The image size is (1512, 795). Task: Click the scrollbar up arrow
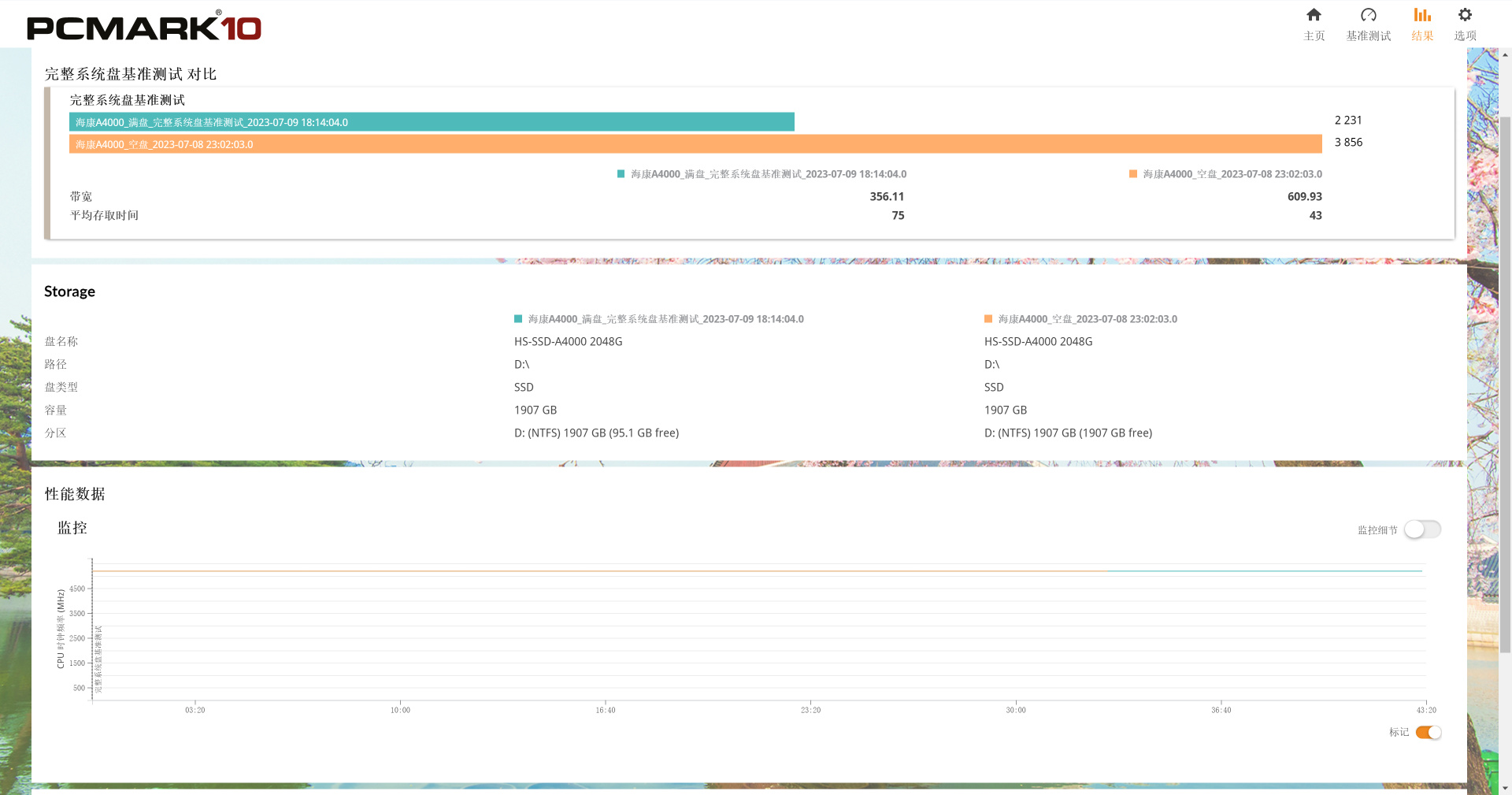(x=1506, y=55)
